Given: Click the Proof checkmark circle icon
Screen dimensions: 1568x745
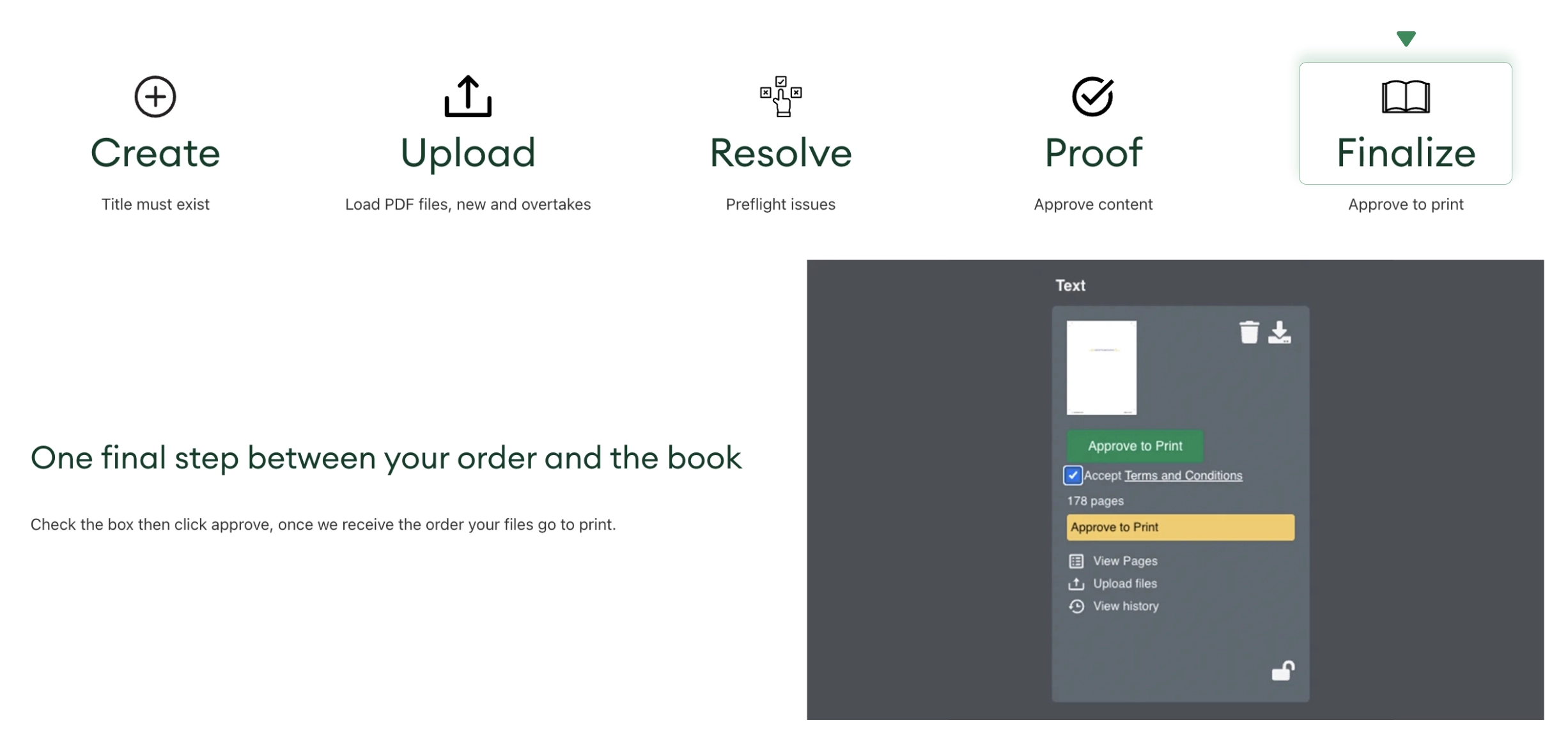Looking at the screenshot, I should pyautogui.click(x=1093, y=96).
